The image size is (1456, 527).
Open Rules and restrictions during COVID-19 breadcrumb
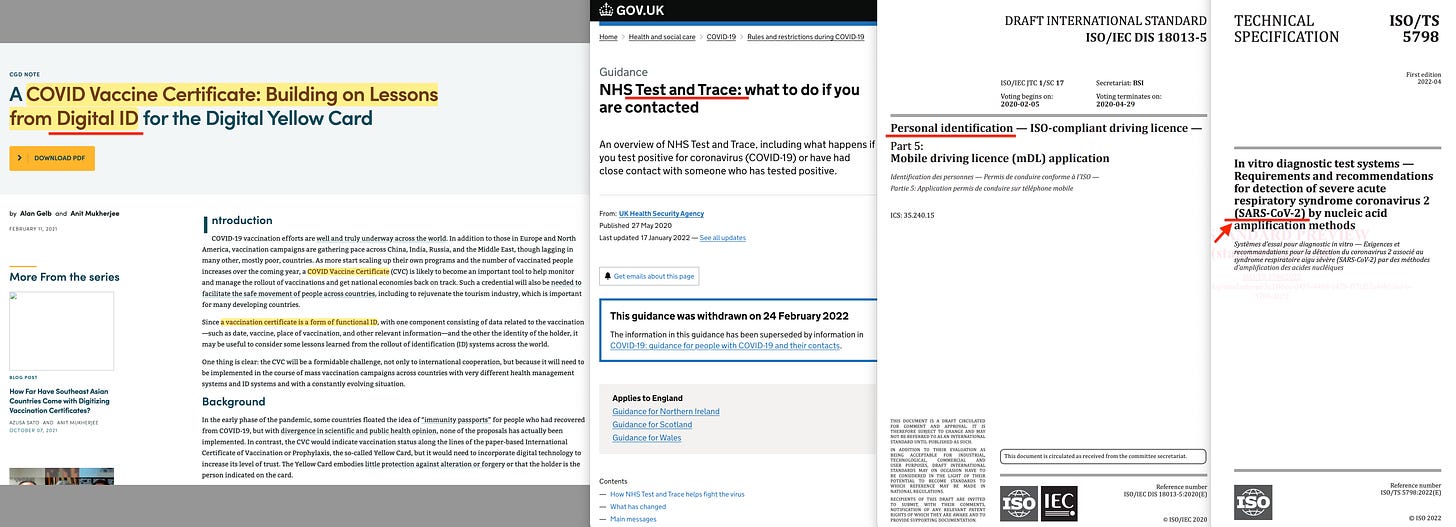(x=805, y=37)
